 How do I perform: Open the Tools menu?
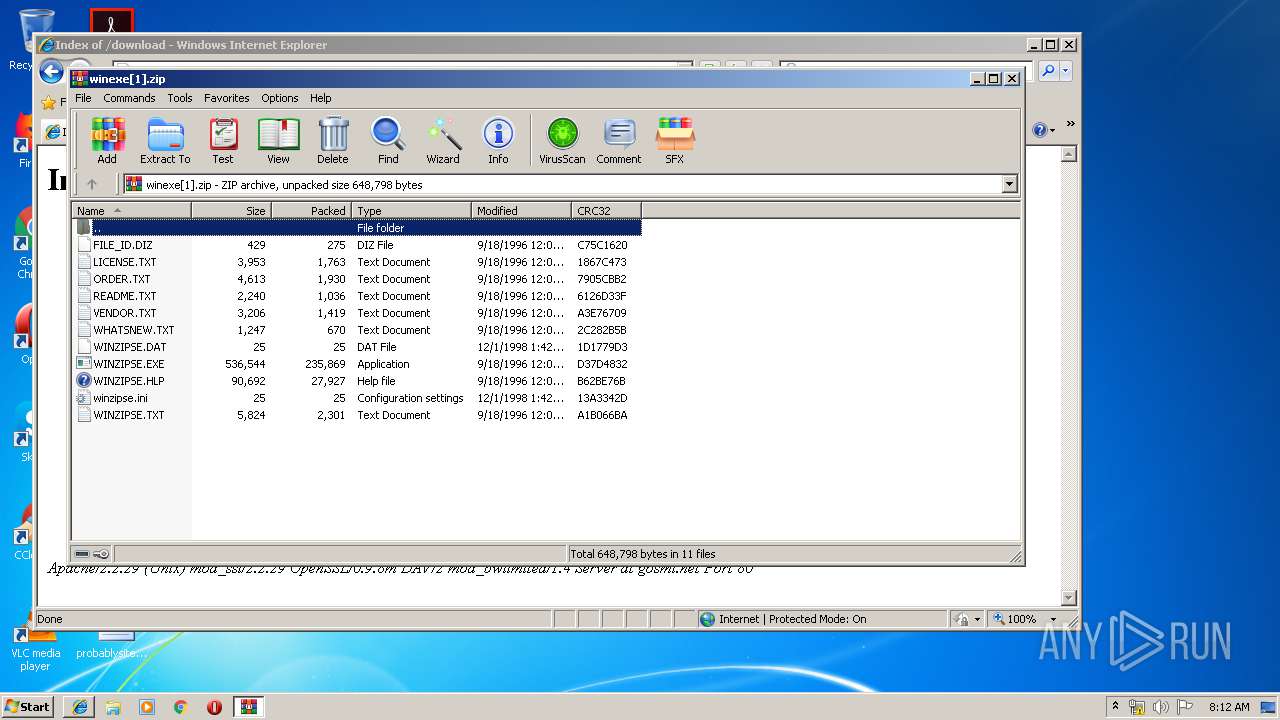click(180, 98)
